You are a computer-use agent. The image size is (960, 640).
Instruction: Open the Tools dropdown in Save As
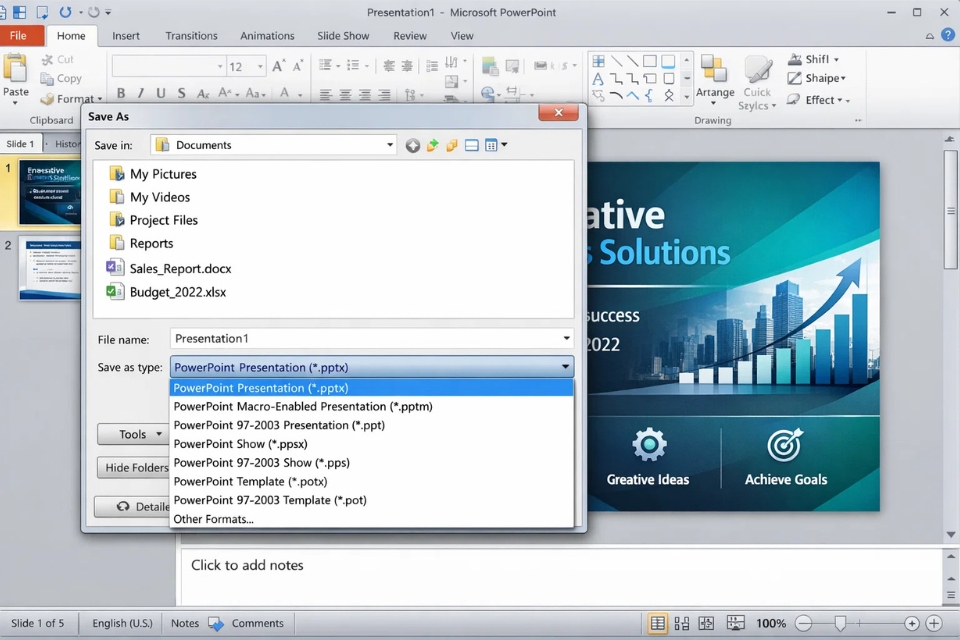133,434
